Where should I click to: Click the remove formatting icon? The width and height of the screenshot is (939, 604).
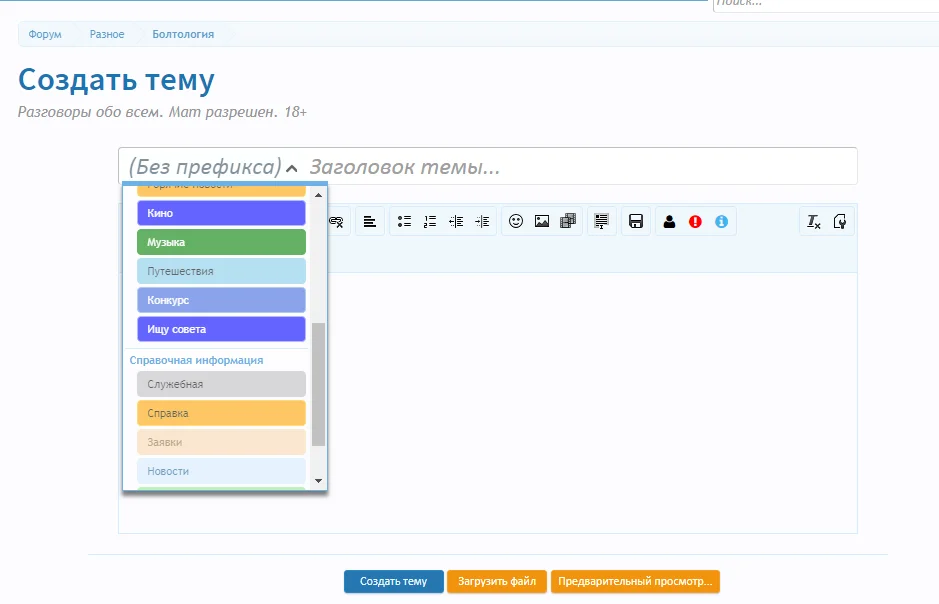point(813,221)
